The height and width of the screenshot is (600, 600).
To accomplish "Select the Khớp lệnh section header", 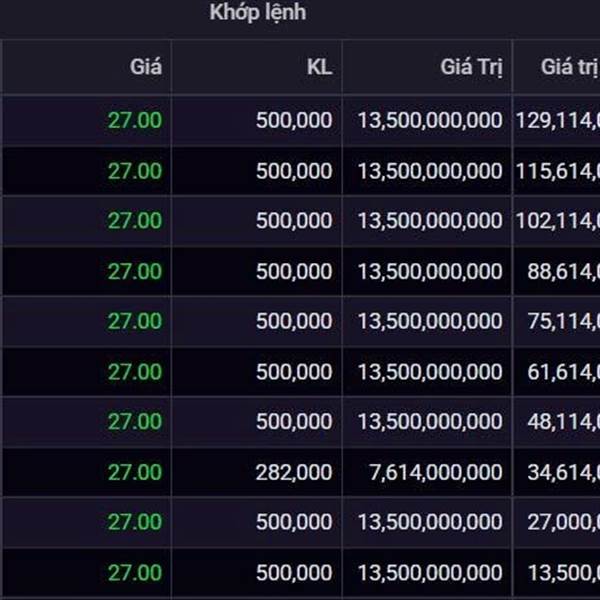I will pos(258,13).
